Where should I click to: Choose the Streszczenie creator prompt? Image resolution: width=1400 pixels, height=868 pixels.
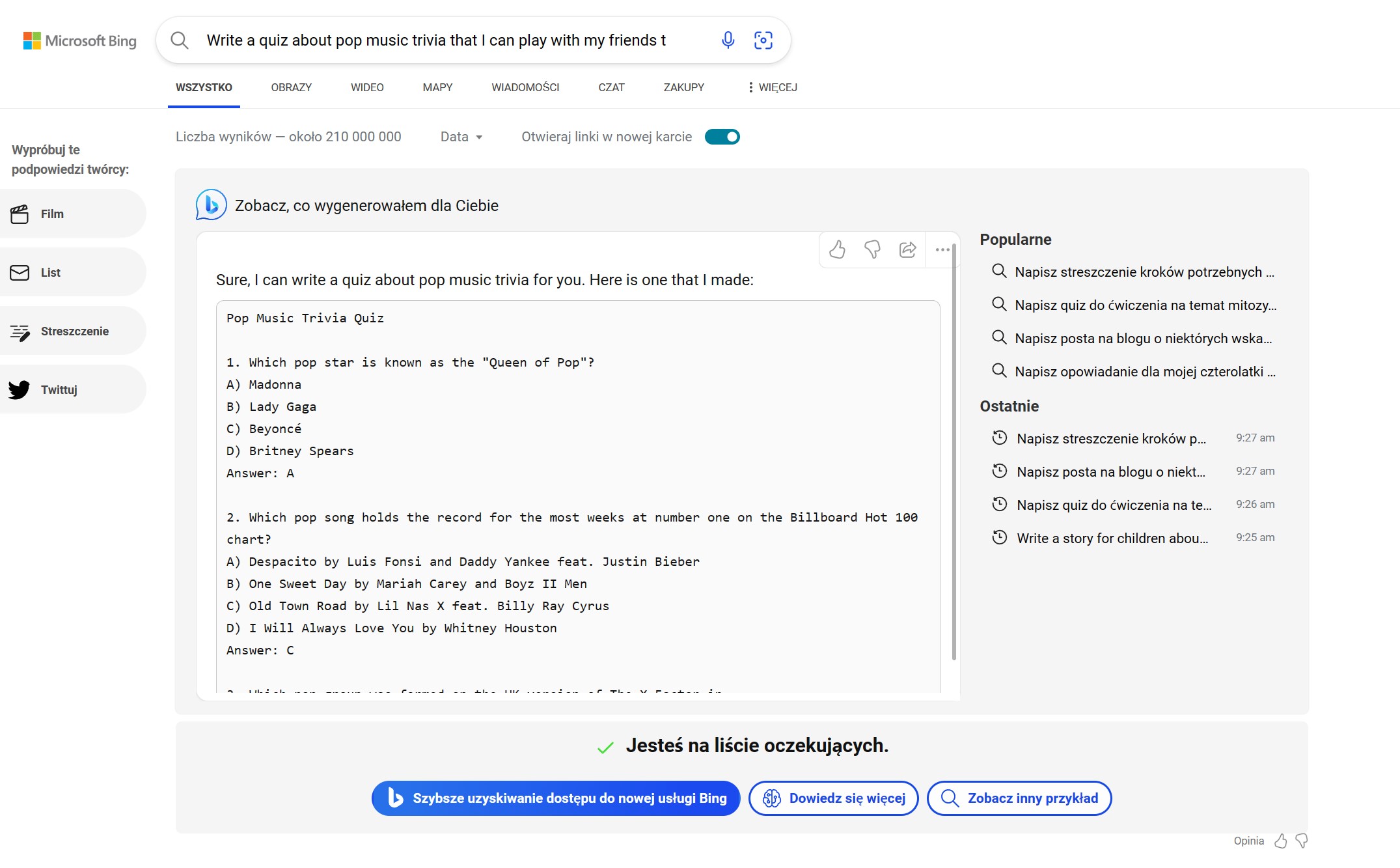[x=74, y=331]
